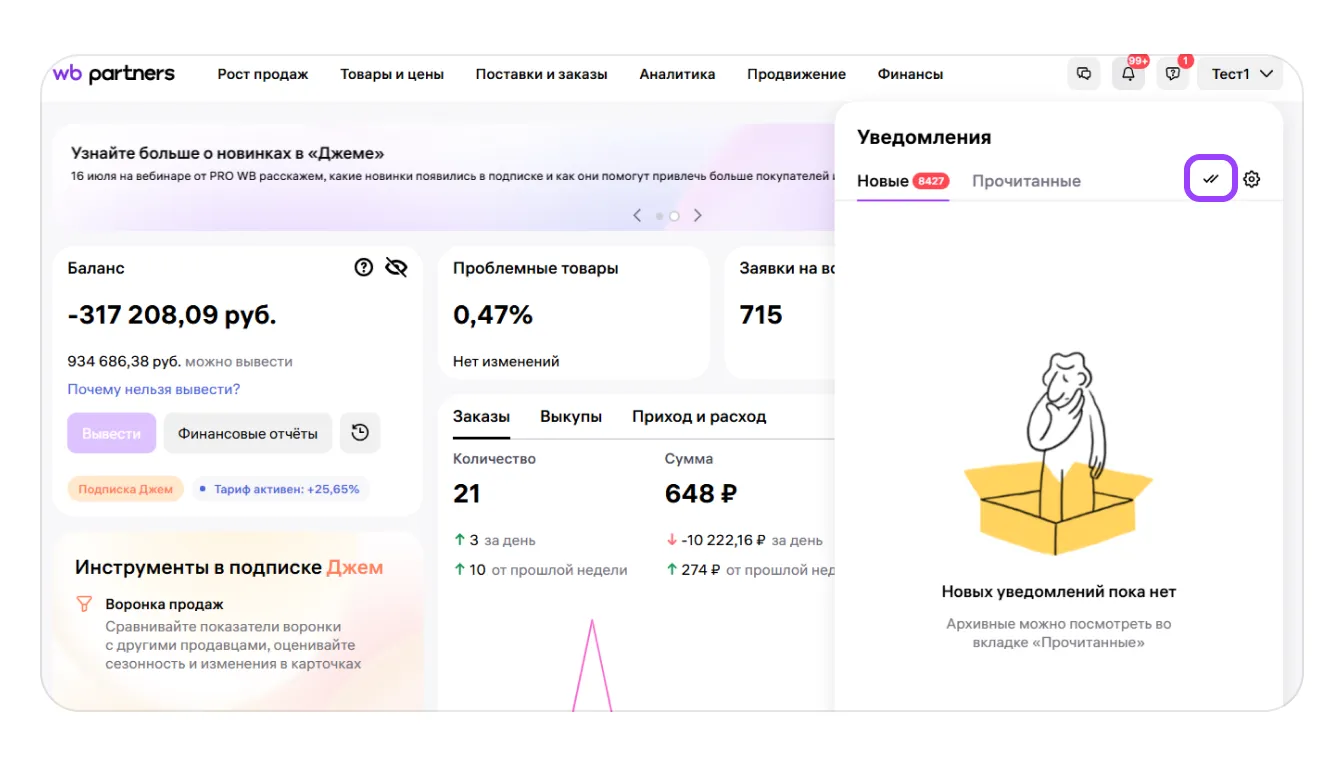
Task: Open Аналитика menu
Action: (x=677, y=74)
